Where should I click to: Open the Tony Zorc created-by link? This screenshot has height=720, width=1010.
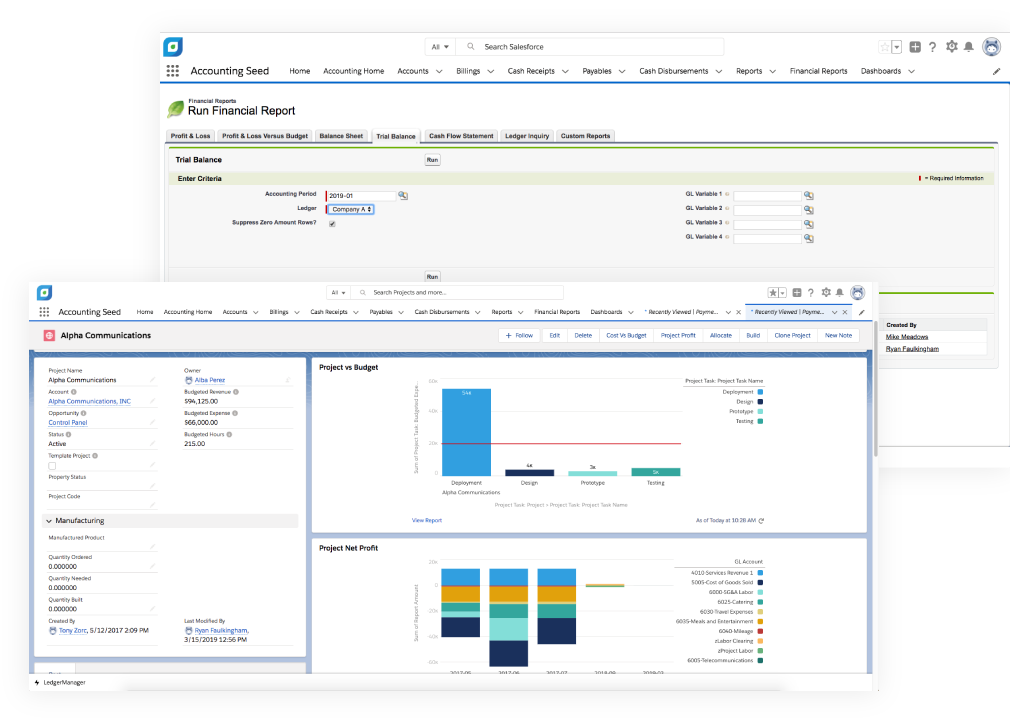point(73,631)
